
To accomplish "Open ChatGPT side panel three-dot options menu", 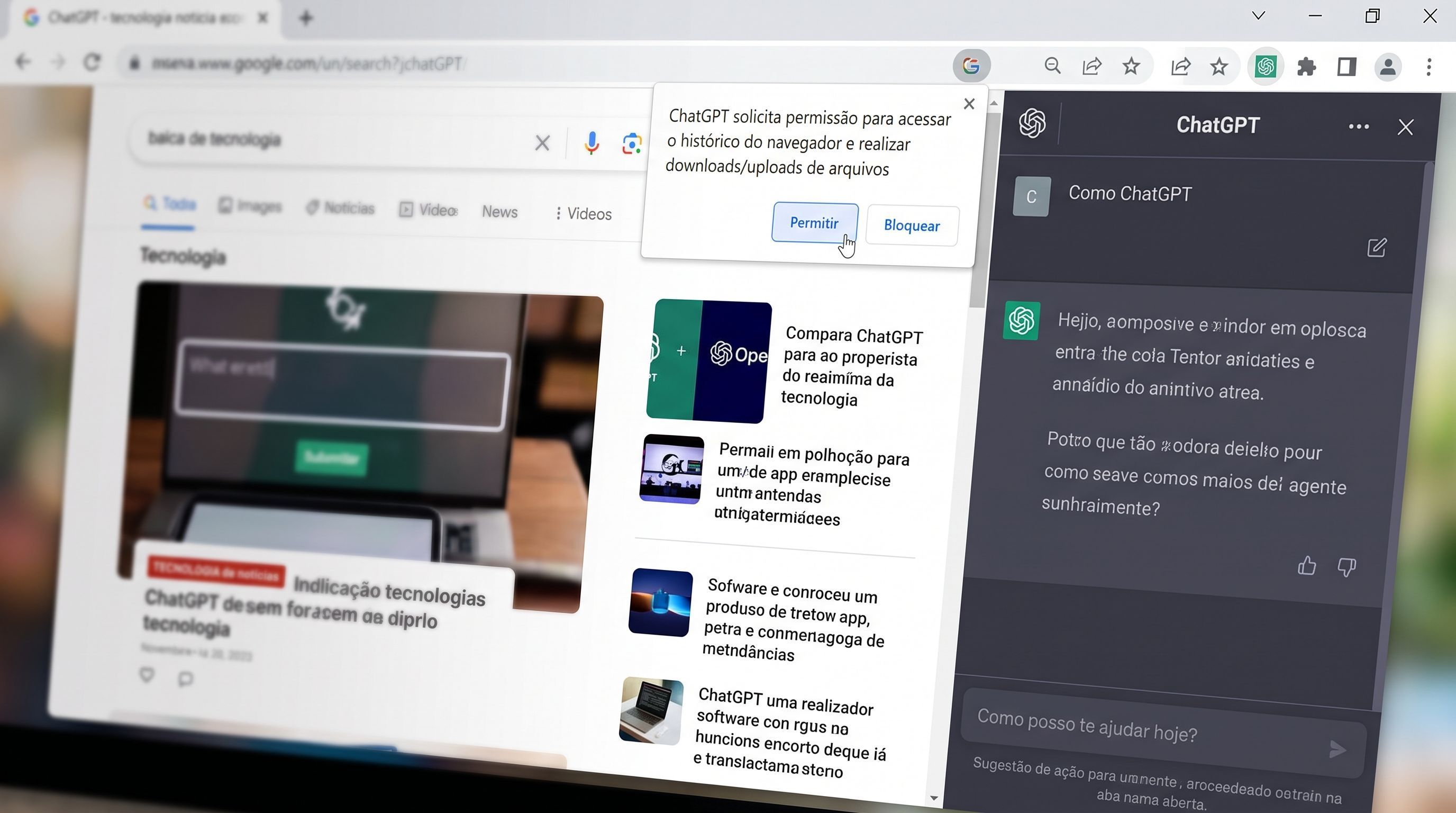I will coord(1358,127).
